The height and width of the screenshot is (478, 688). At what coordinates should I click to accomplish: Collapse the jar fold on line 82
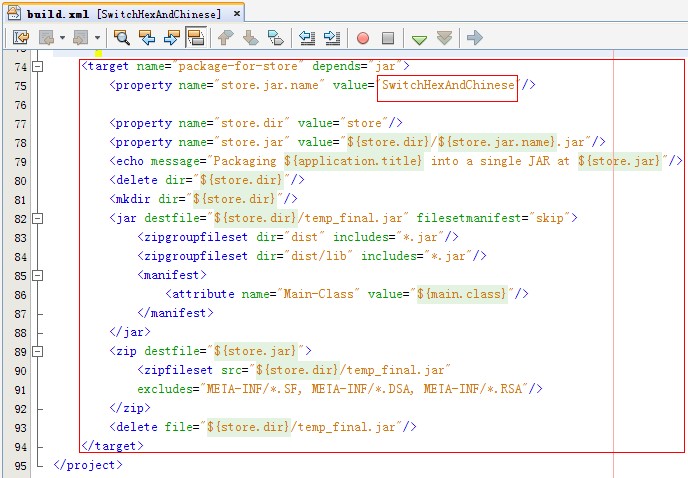(38, 218)
